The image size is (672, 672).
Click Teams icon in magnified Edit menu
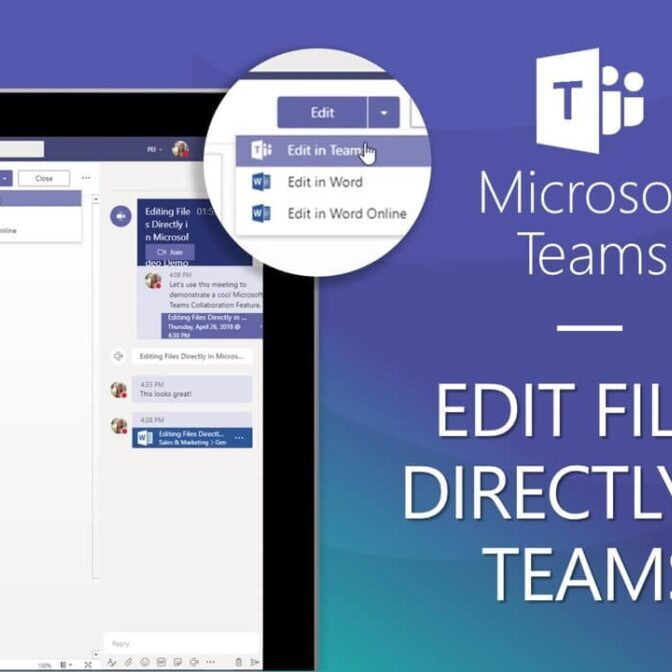[x=261, y=150]
